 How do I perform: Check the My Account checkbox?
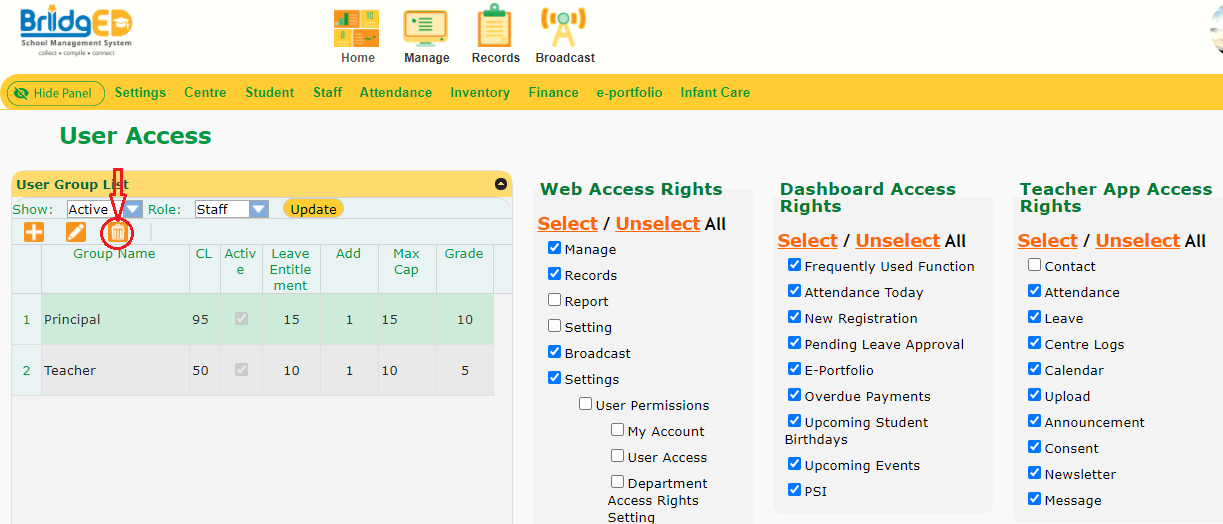(618, 430)
